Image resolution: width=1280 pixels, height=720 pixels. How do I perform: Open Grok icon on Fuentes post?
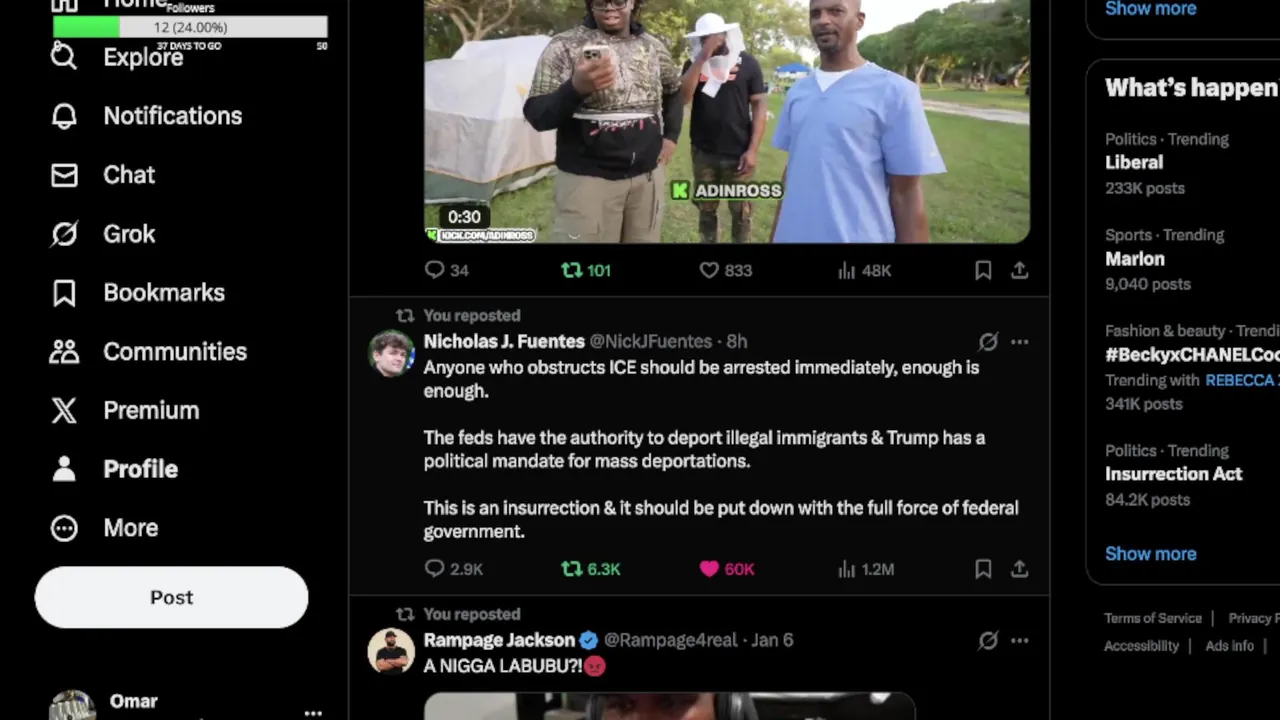pyautogui.click(x=988, y=342)
